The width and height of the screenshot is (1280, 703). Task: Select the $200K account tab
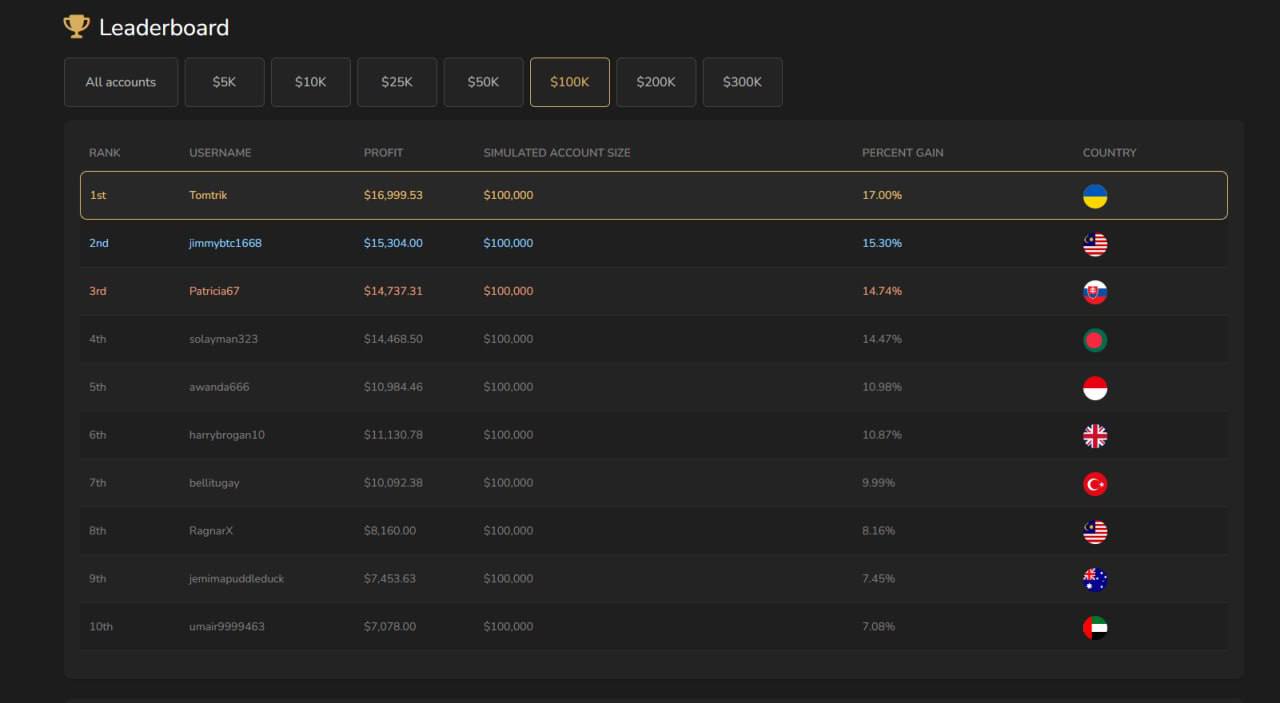pyautogui.click(x=656, y=82)
